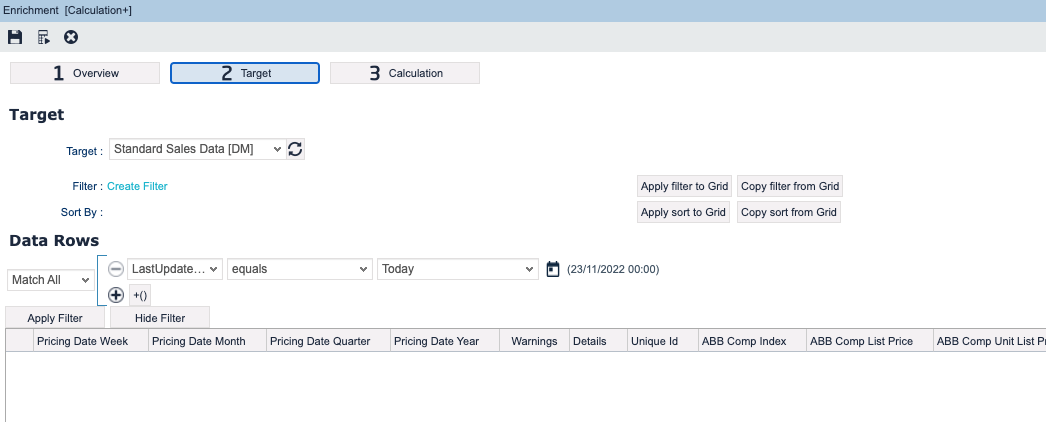The width and height of the screenshot is (1046, 422).
Task: Add a new filter condition with plus icon
Action: [x=116, y=295]
